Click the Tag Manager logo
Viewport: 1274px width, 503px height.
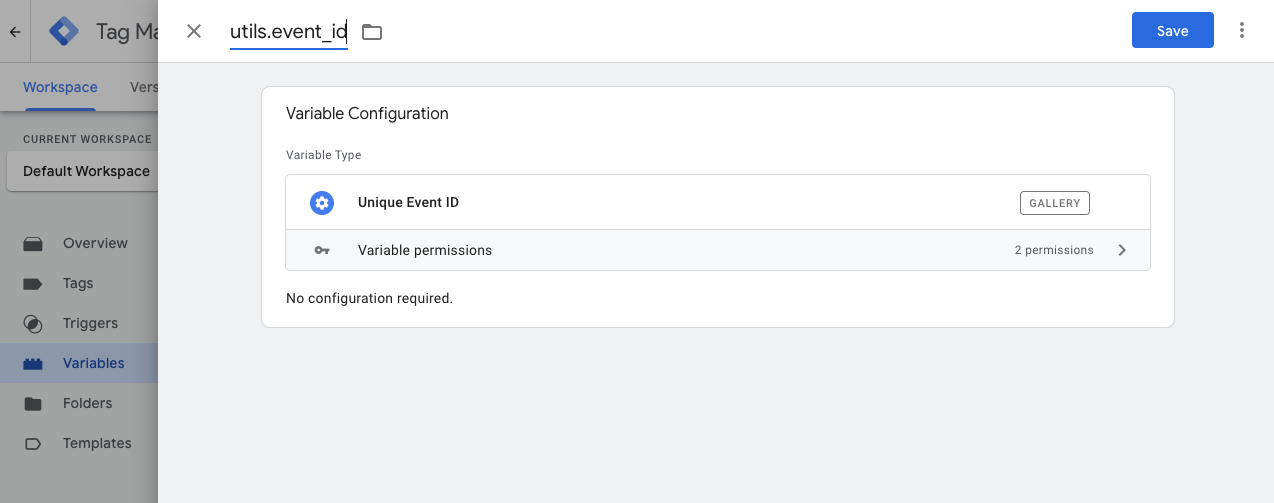pos(64,32)
